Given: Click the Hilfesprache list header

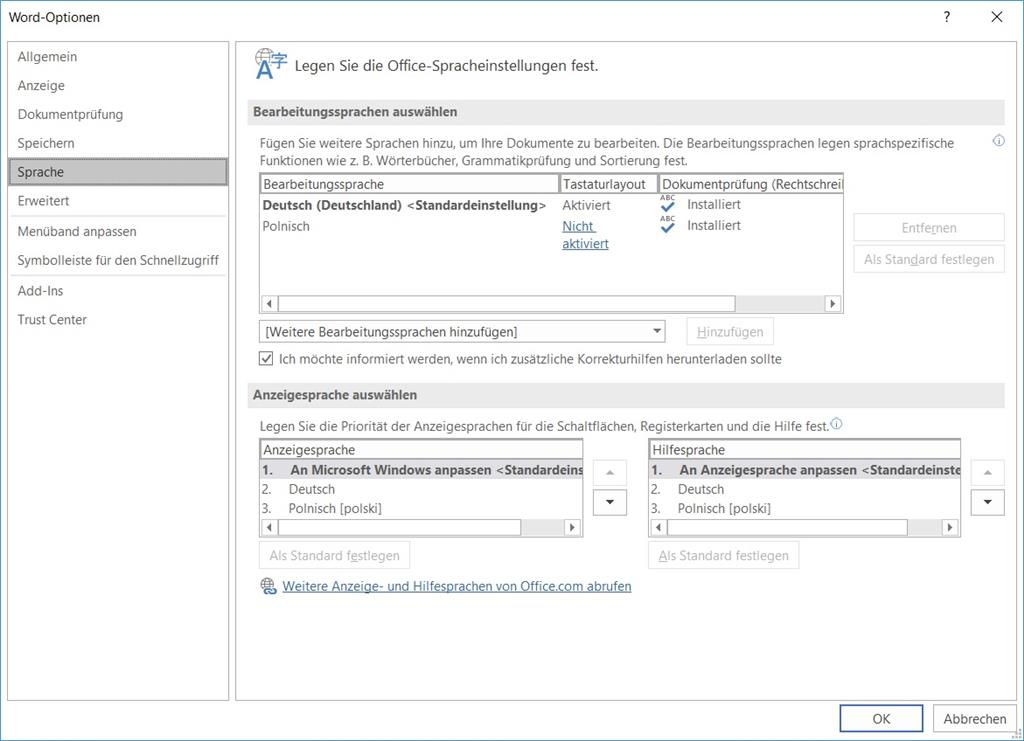Looking at the screenshot, I should [x=805, y=450].
